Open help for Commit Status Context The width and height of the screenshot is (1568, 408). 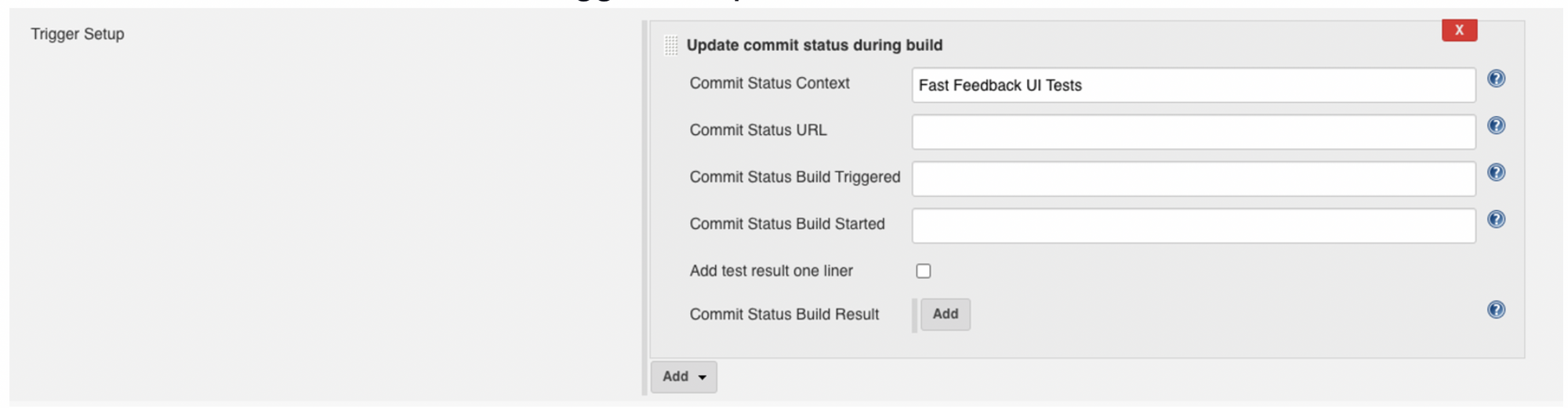pos(1496,78)
